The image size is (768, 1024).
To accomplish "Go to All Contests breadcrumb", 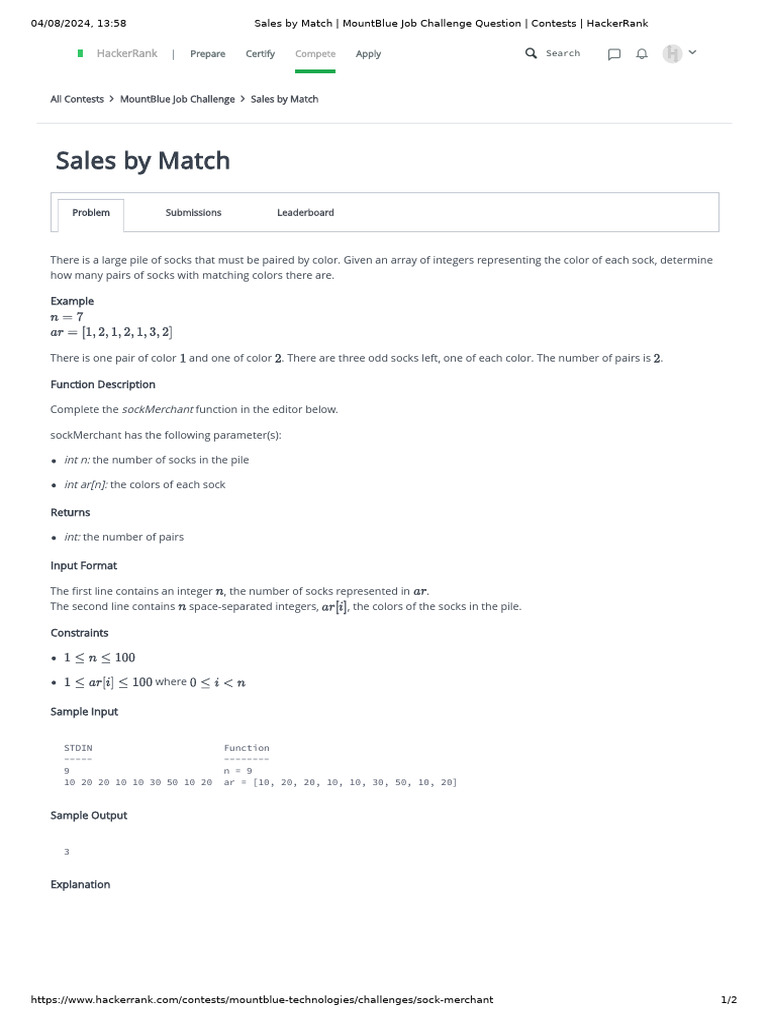I will click(x=77, y=100).
